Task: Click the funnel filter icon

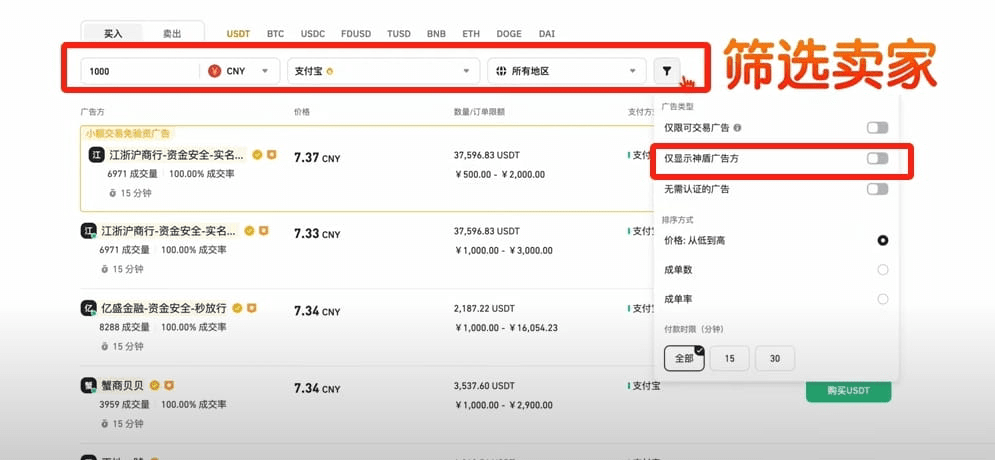Action: pos(666,71)
